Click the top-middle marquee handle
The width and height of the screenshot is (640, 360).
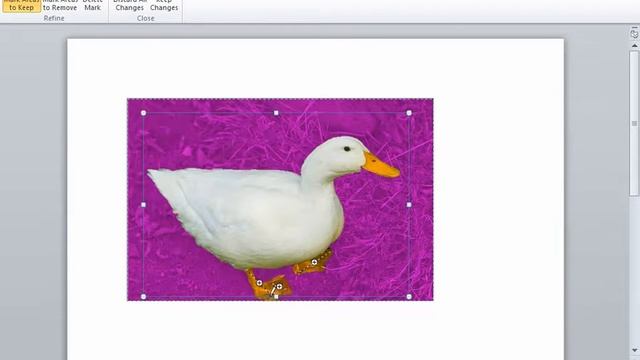pyautogui.click(x=276, y=113)
